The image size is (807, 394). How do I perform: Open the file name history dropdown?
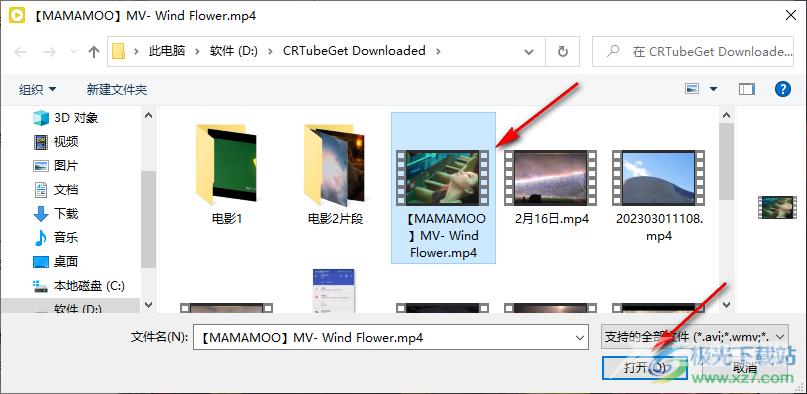pos(580,338)
